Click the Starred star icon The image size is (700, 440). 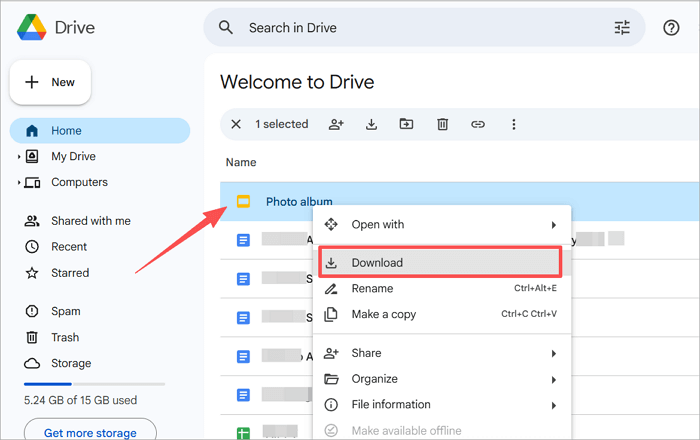coord(32,273)
